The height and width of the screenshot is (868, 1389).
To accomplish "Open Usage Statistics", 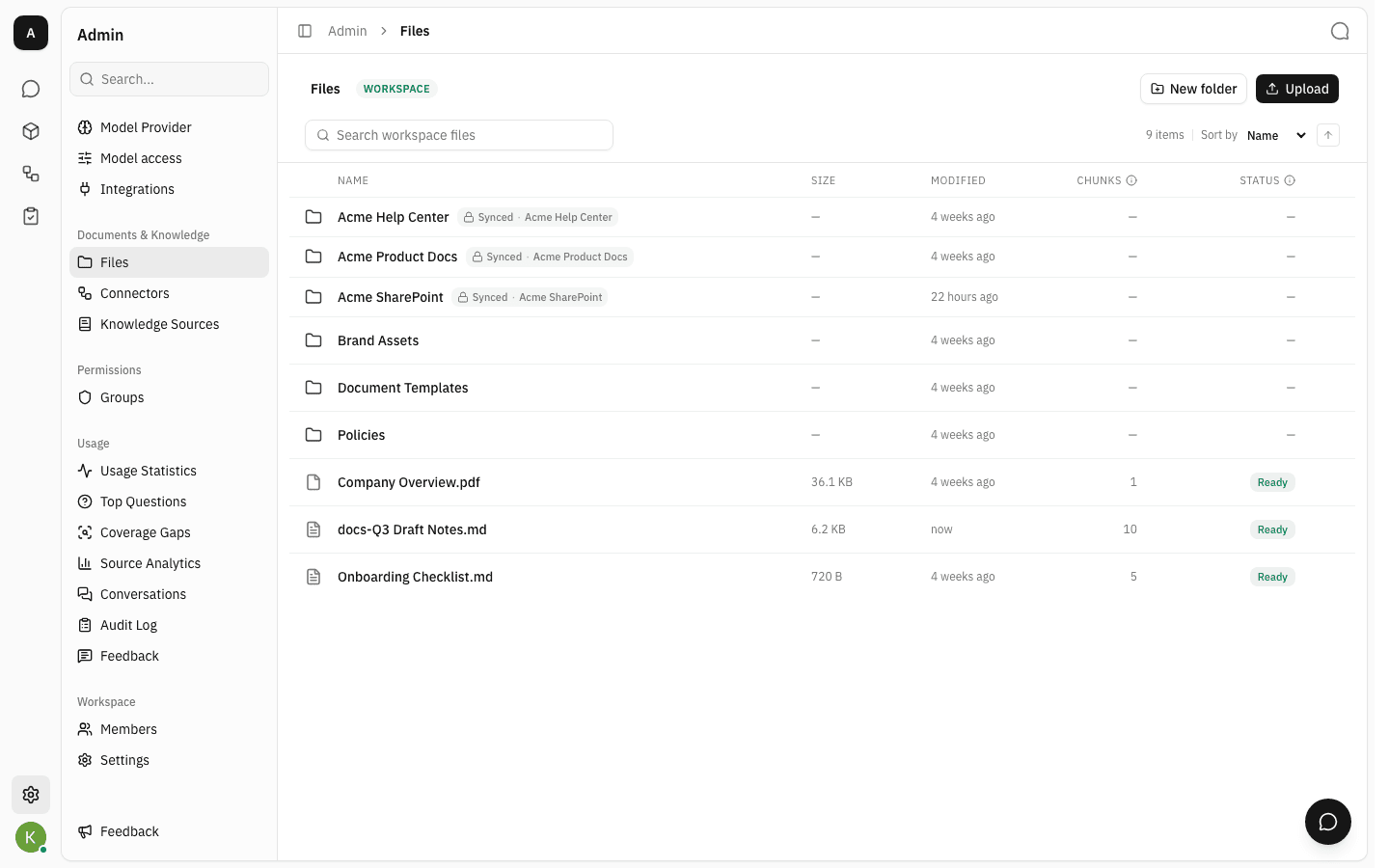I will coord(169,471).
